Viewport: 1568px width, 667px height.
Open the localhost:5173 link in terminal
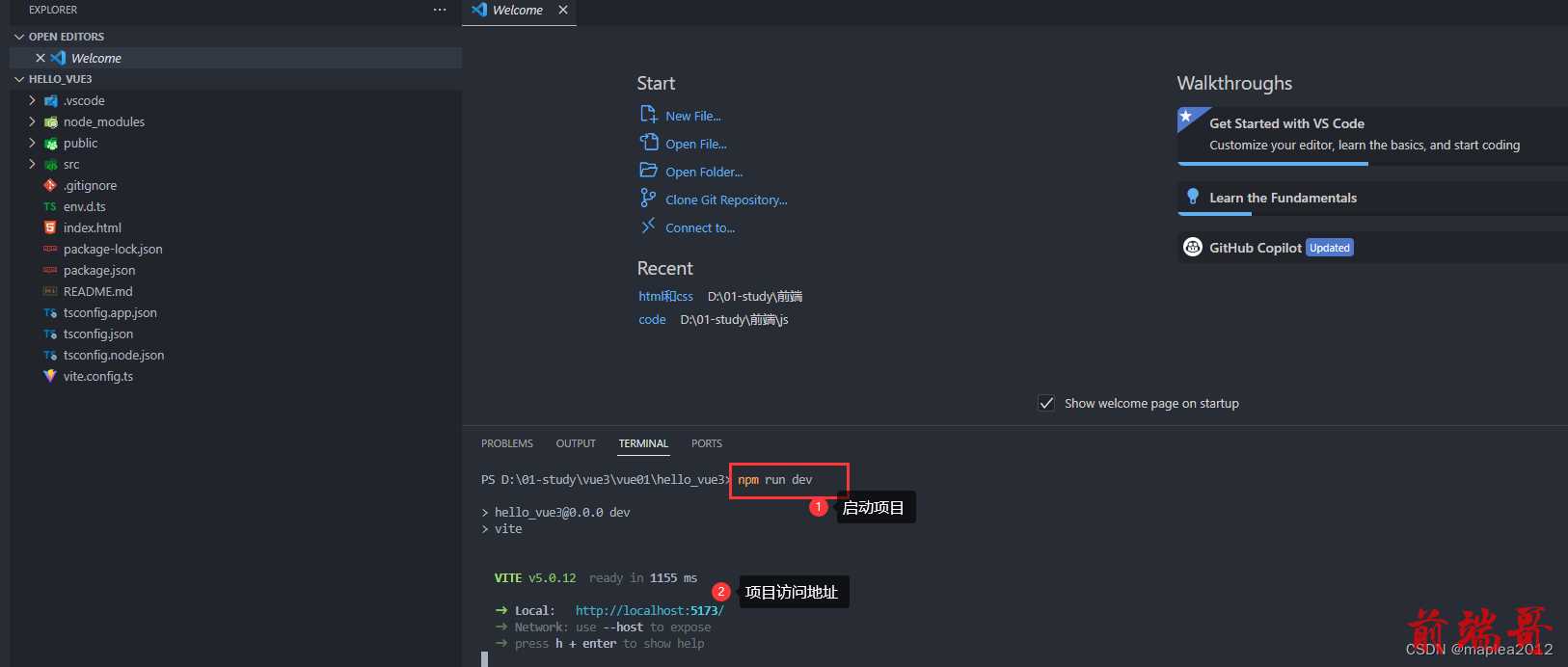click(x=649, y=610)
